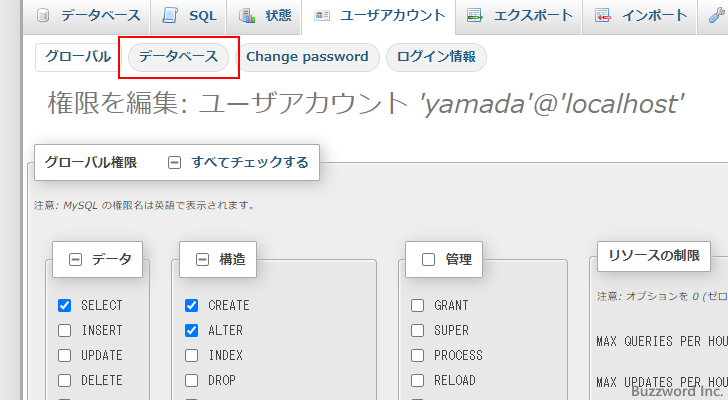
Task: Click the MySQL privilege names note
Action: coord(145,205)
